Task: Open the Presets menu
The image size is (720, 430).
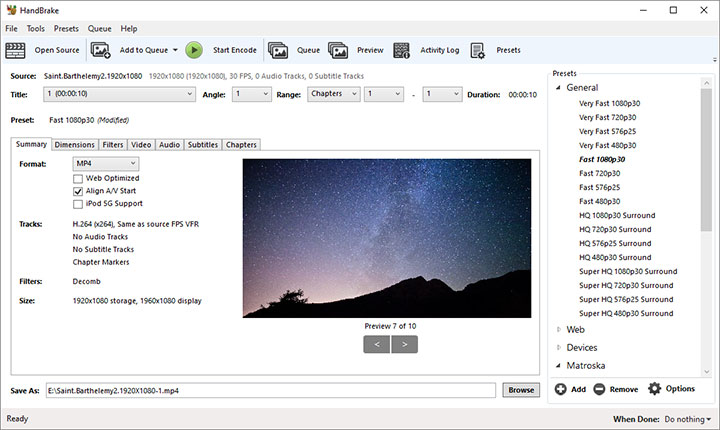Action: click(66, 28)
